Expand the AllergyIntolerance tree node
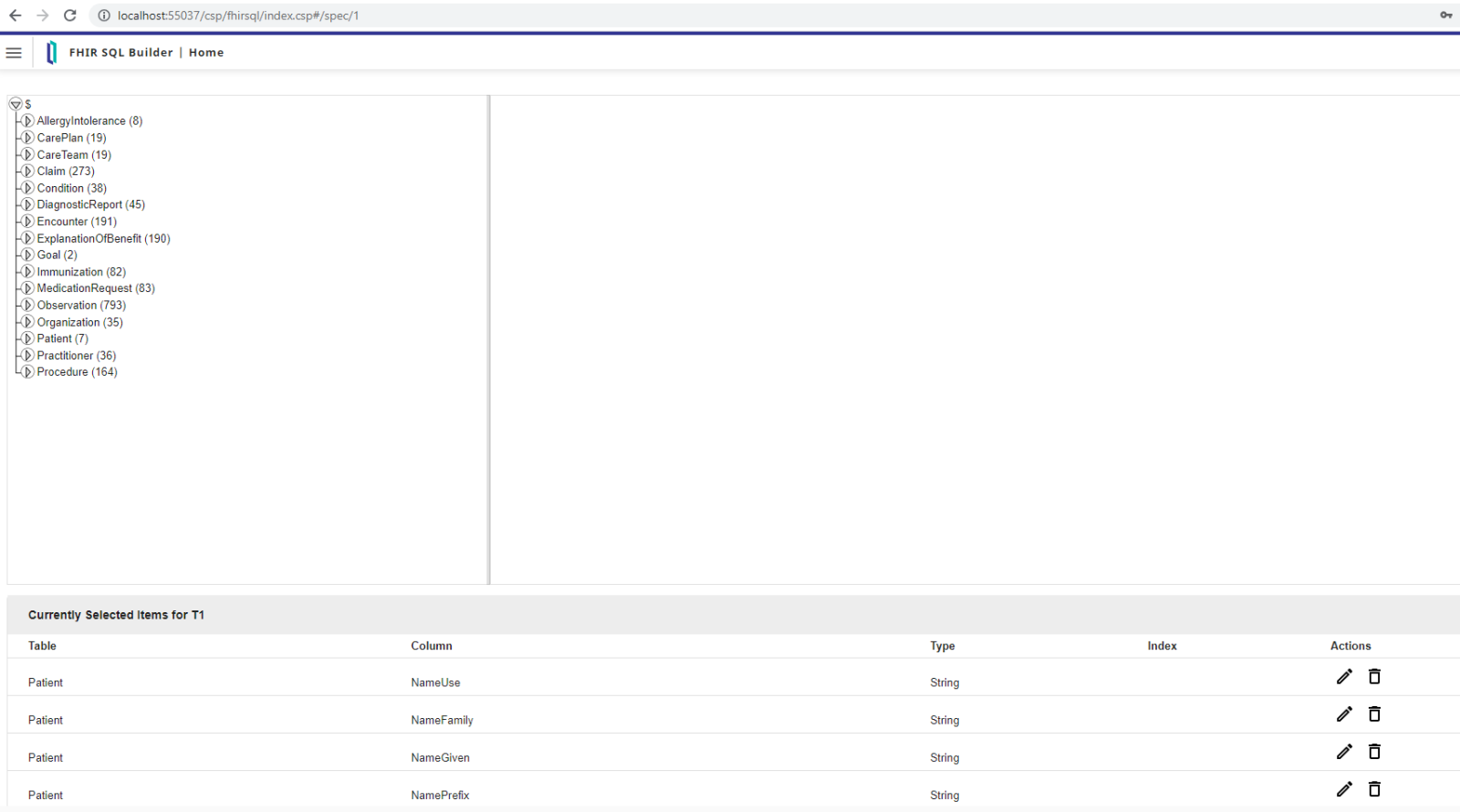 click(x=28, y=121)
